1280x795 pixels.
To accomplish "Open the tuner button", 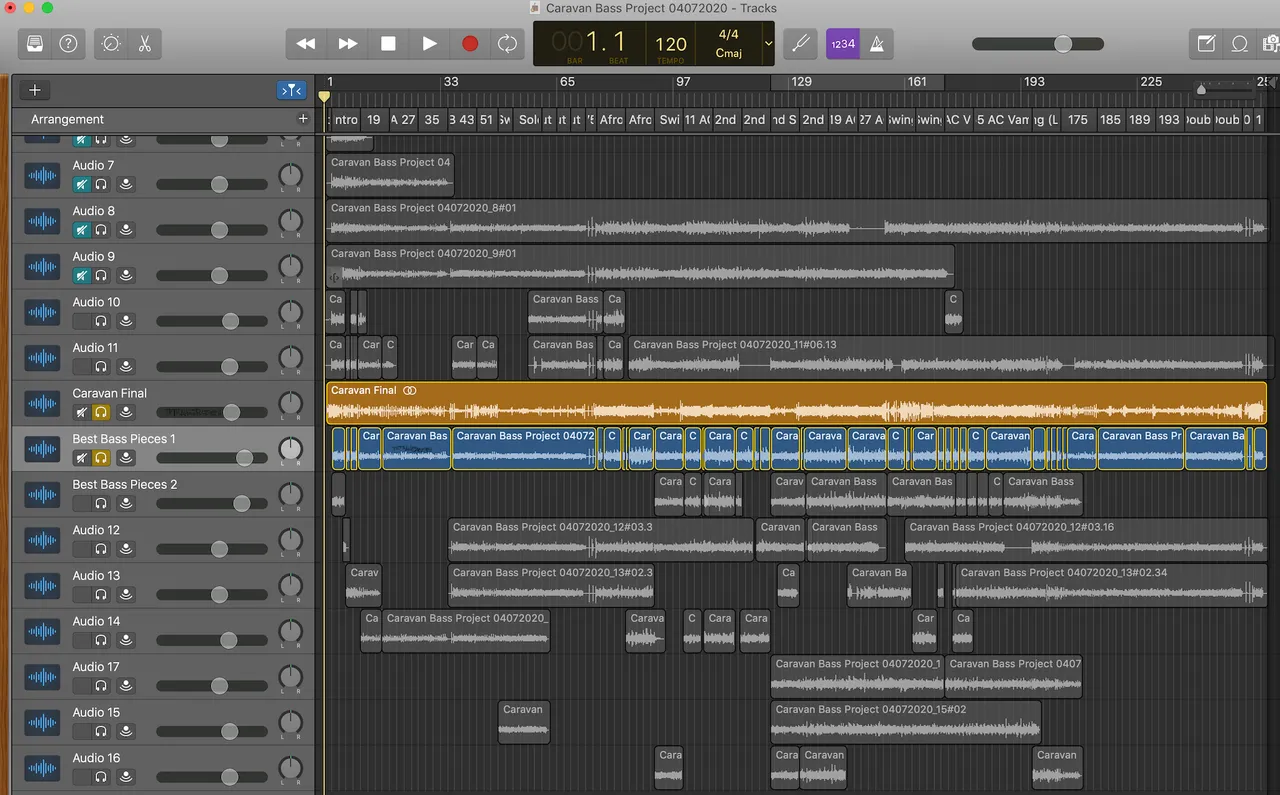I will point(800,44).
